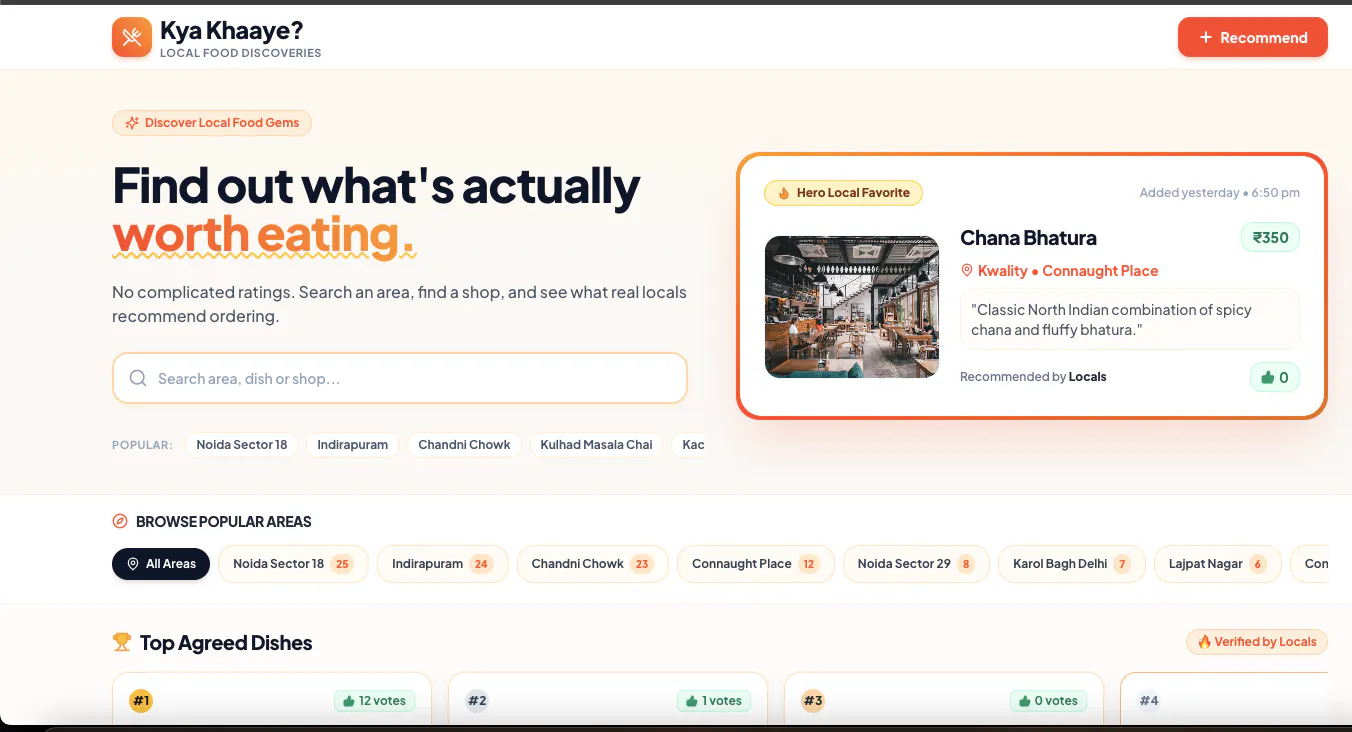Filter by Indirapuram area with 24 count
This screenshot has width=1352, height=732.
(x=443, y=564)
